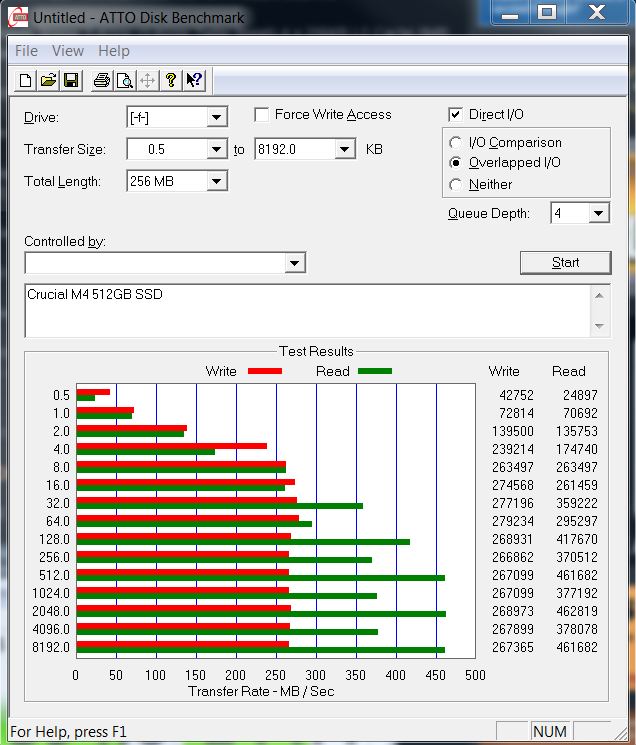
Task: Click the New file toolbar icon
Action: point(25,81)
